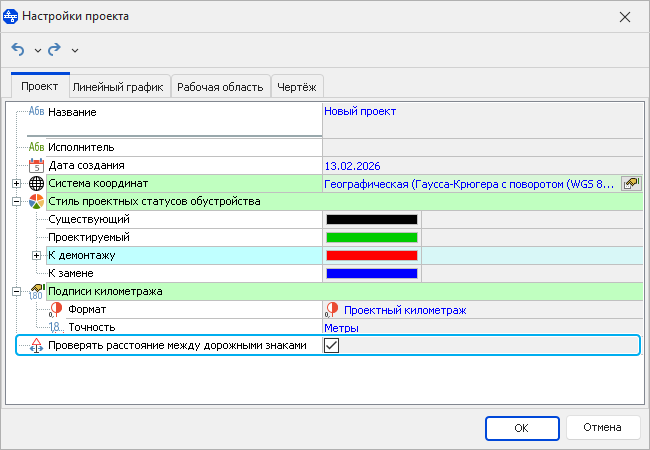Collapse the Подписи километража section

(16, 291)
